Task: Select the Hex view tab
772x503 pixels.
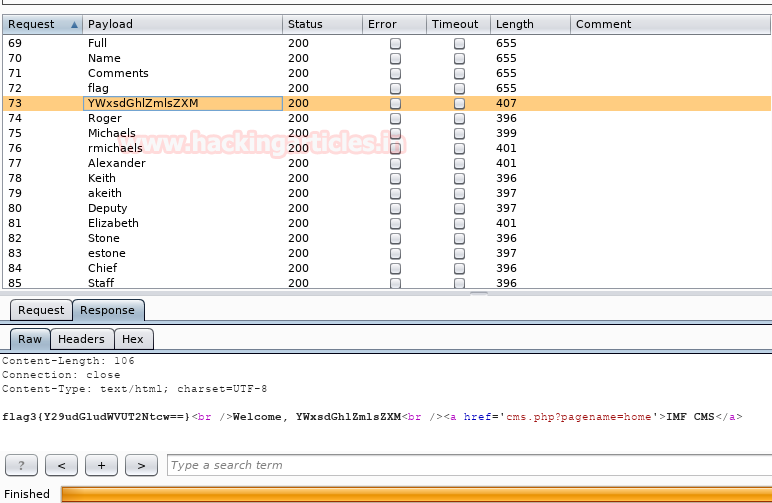Action: (x=133, y=339)
